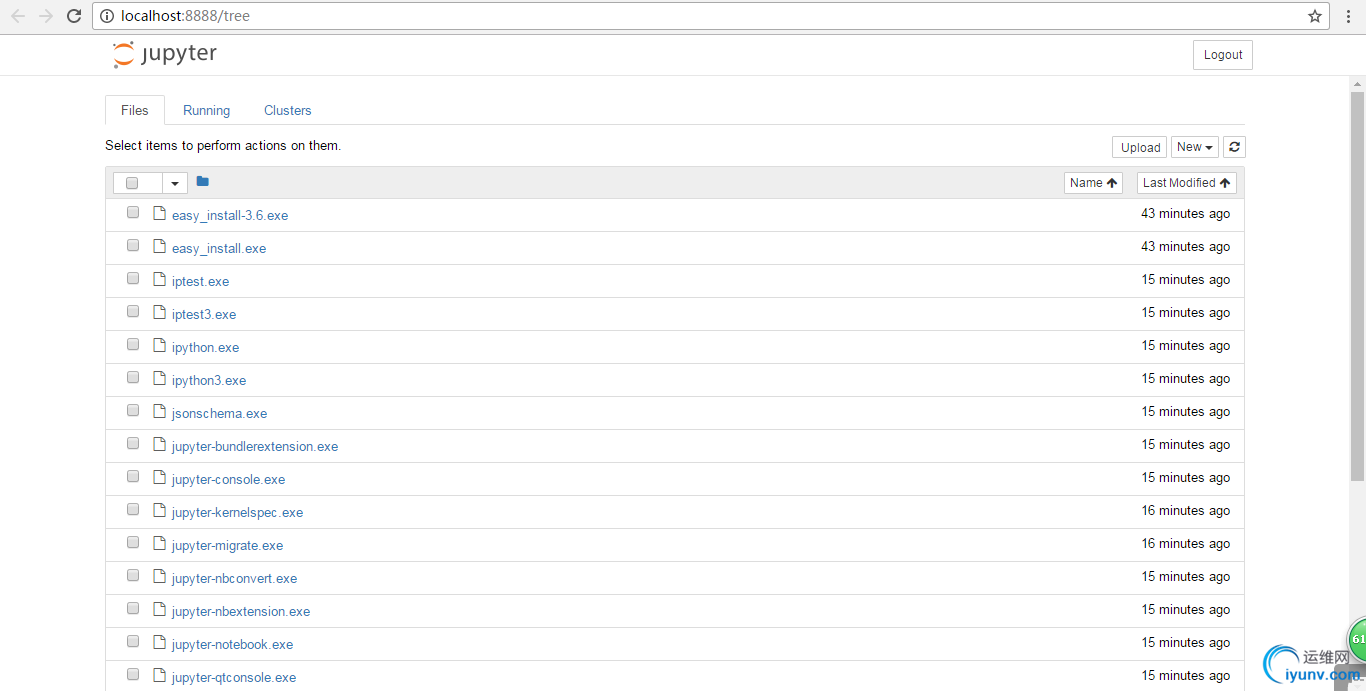Tick the checkbox next to jsonschema.exe

[x=133, y=410]
